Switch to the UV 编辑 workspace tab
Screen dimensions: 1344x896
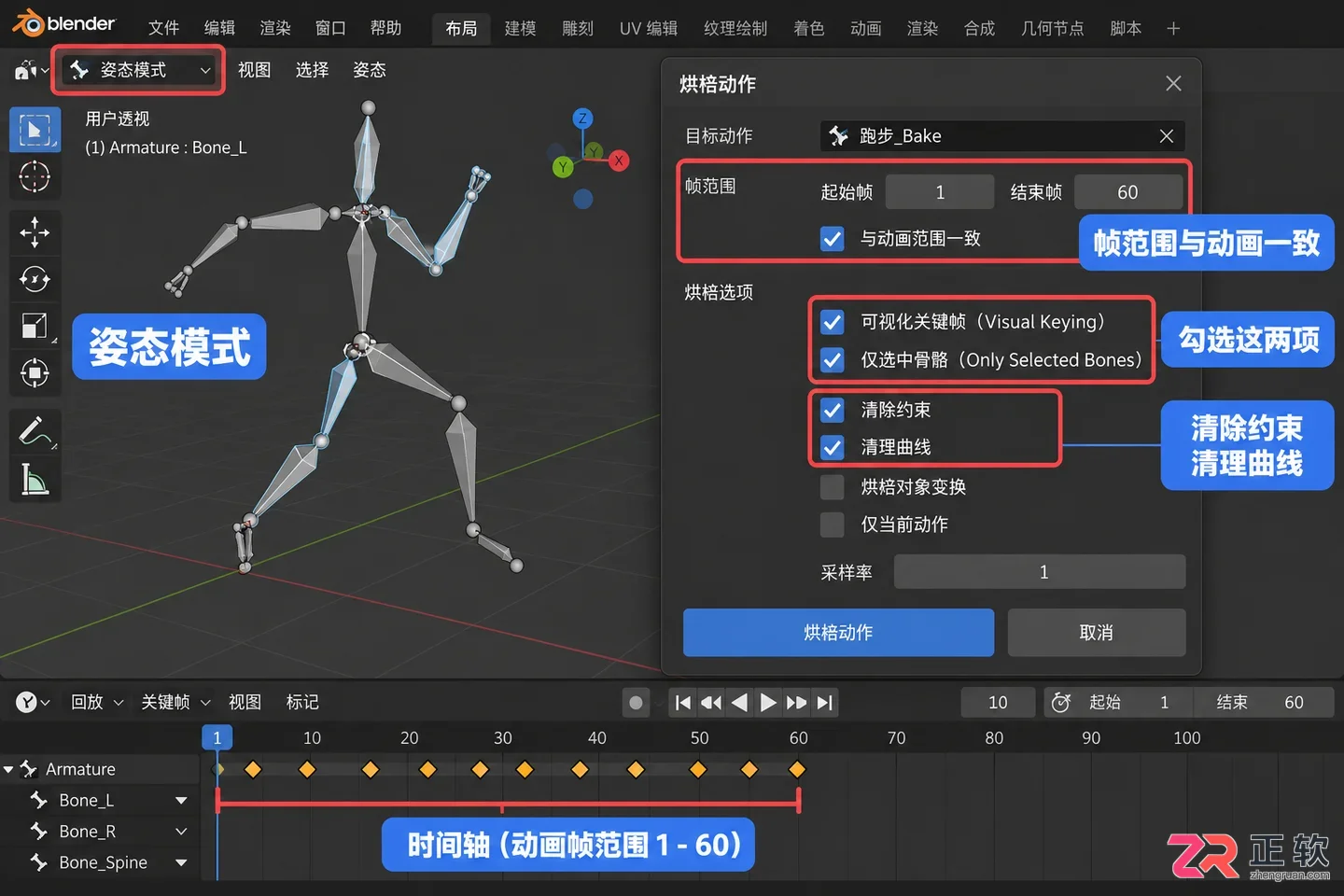coord(649,29)
